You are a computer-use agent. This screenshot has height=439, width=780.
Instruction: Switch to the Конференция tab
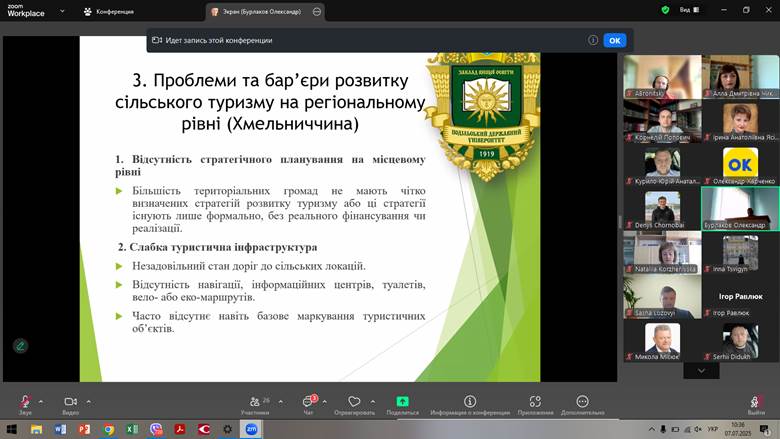pos(108,11)
